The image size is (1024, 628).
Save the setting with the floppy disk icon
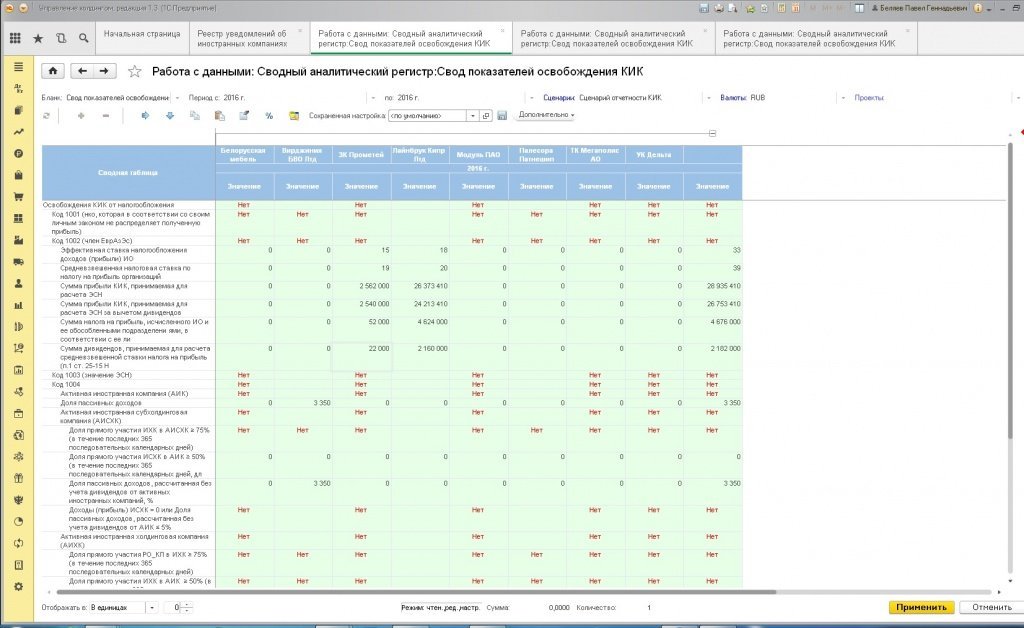pyautogui.click(x=502, y=116)
